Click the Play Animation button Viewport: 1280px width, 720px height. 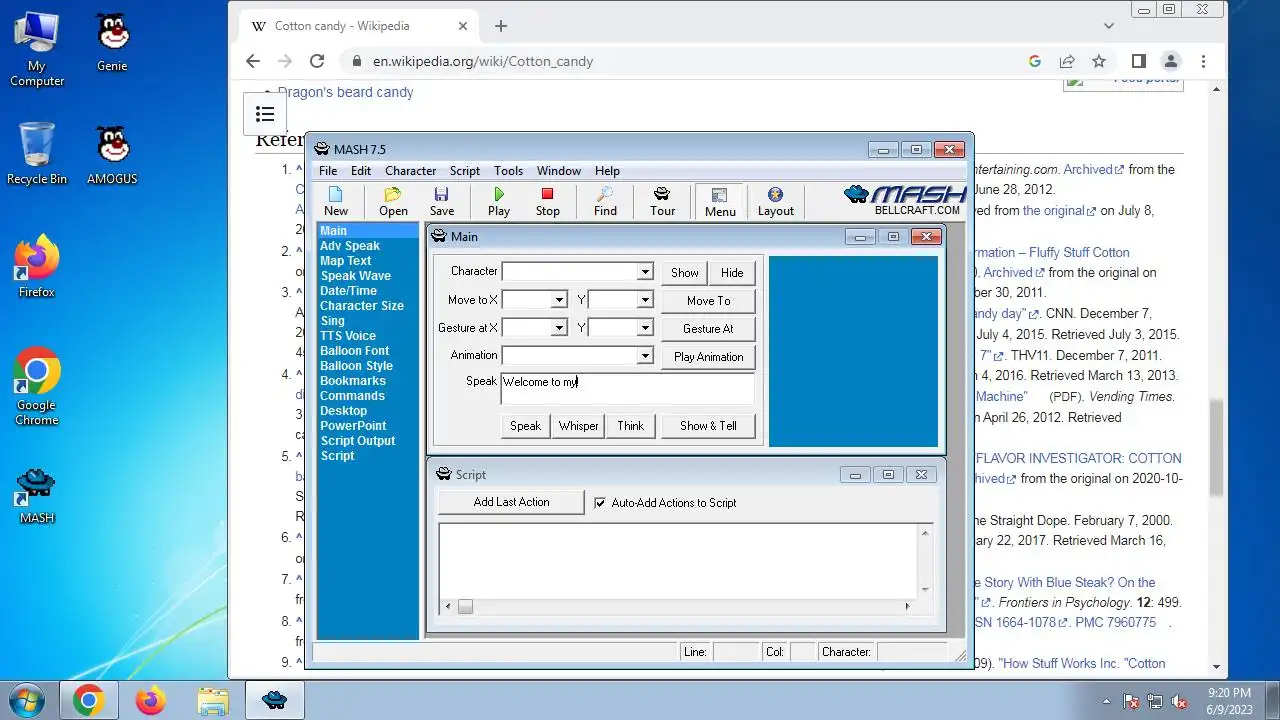[x=708, y=357]
